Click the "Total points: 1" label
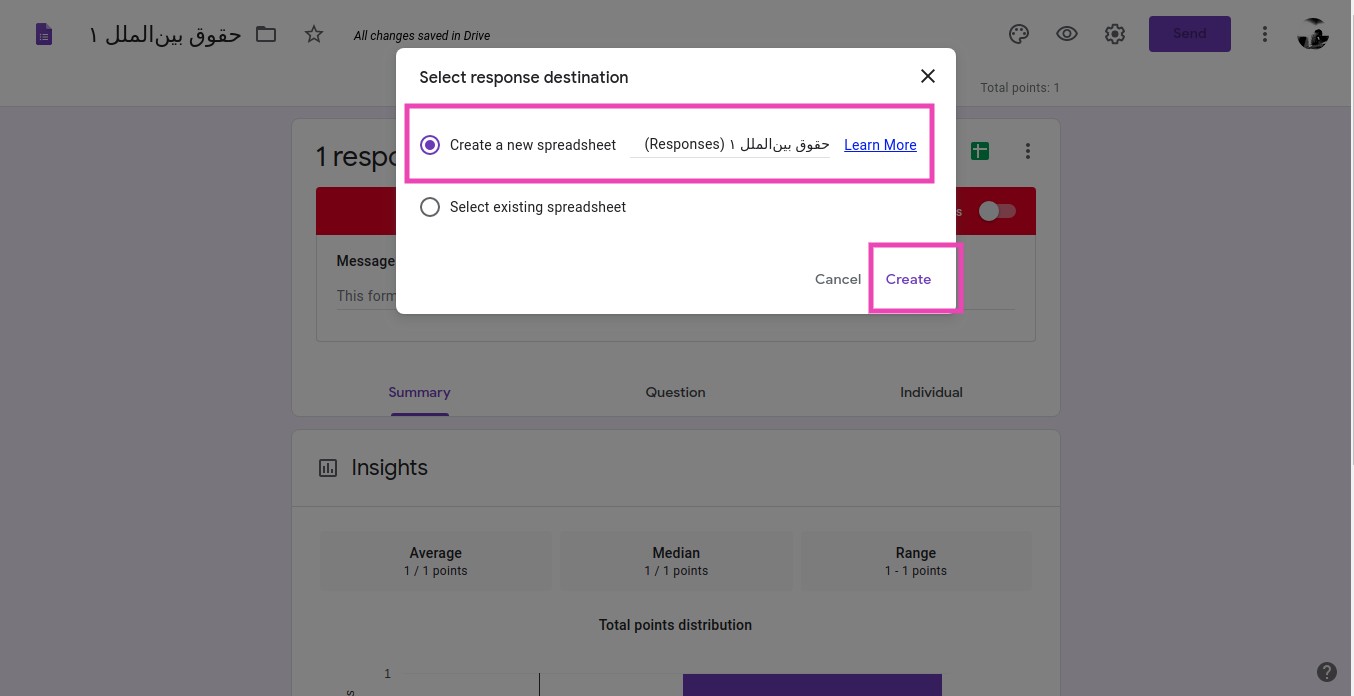 click(x=1020, y=88)
